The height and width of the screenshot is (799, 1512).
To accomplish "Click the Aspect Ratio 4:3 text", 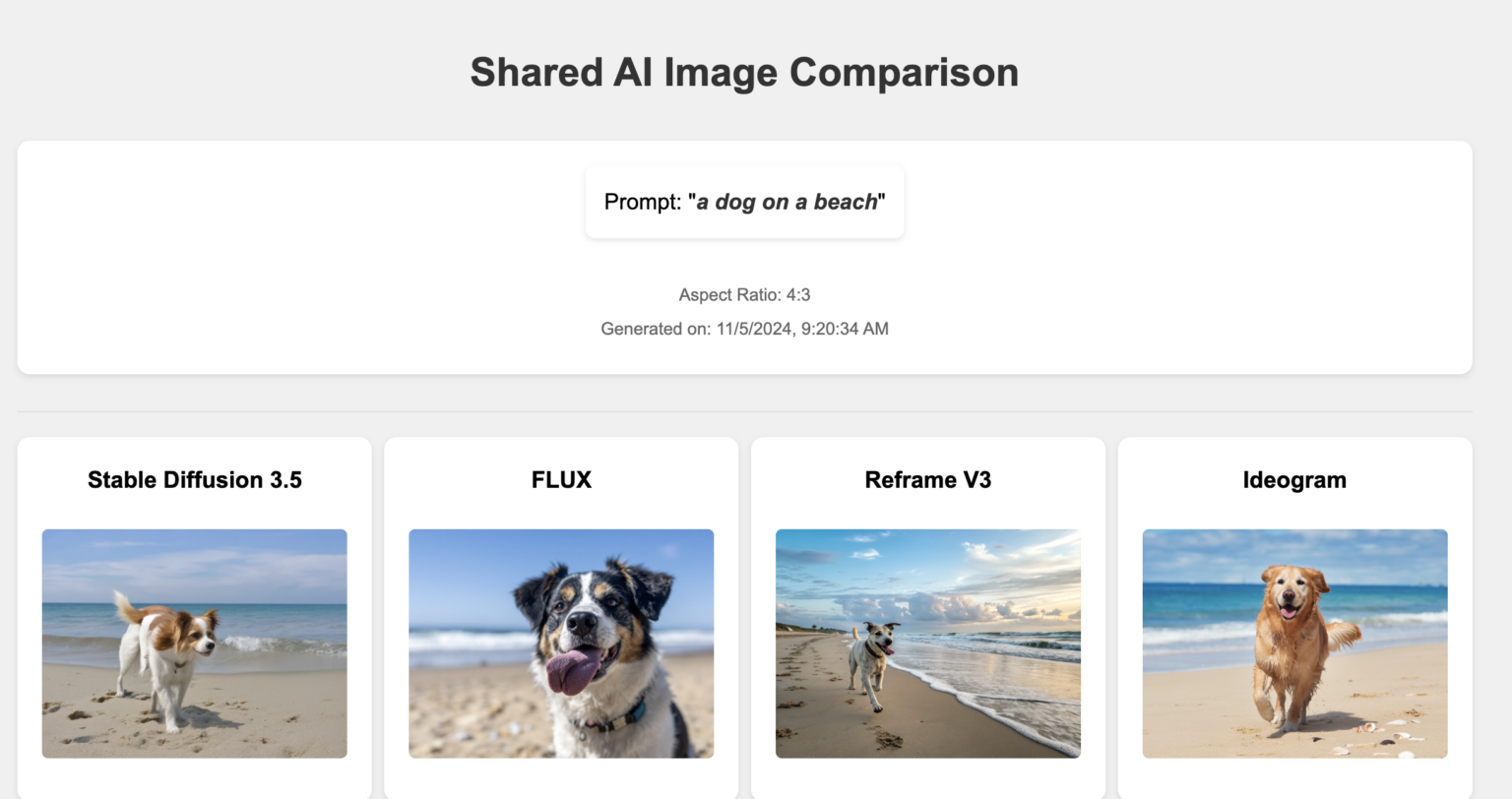I will (744, 294).
